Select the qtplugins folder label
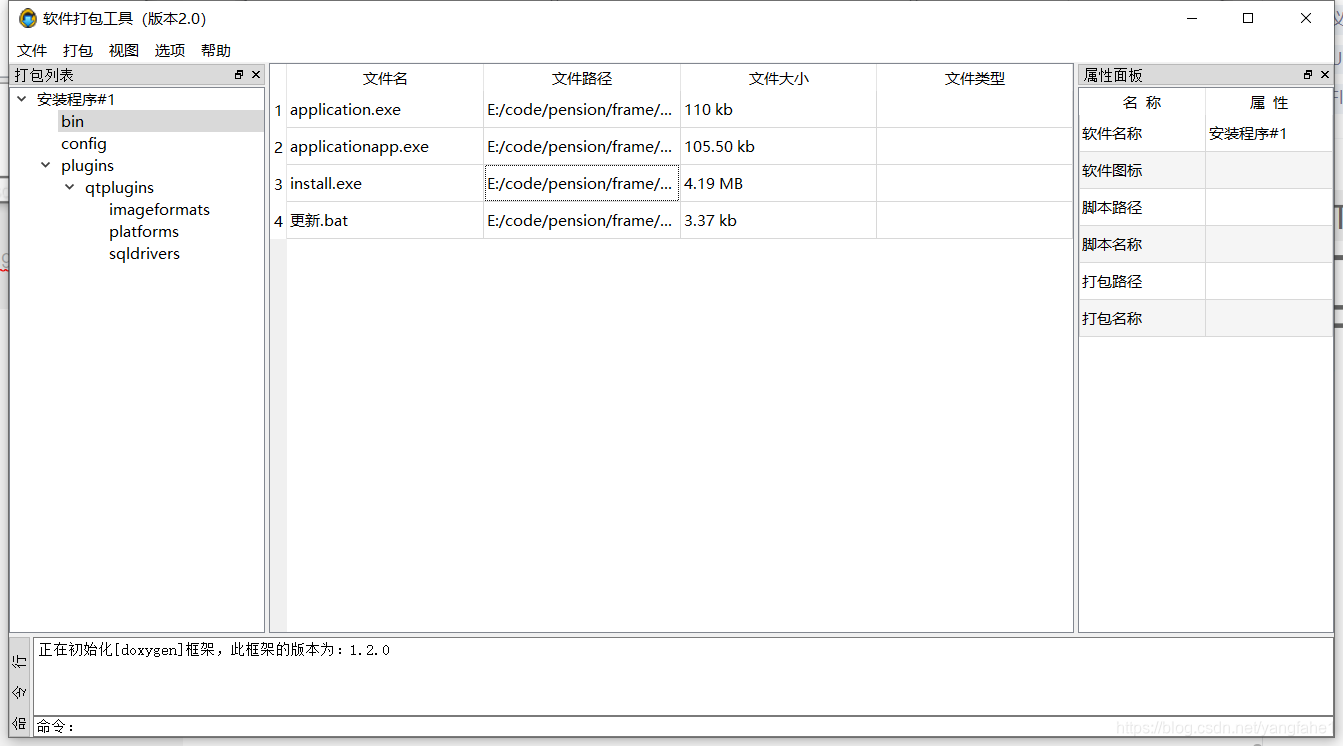 [119, 188]
